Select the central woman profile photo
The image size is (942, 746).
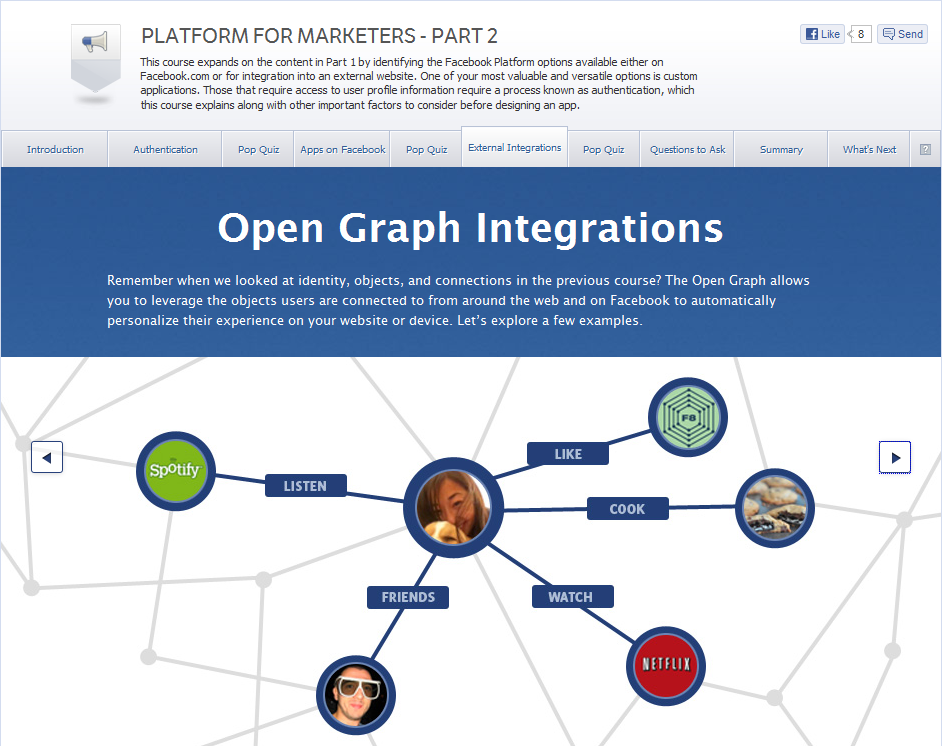click(454, 508)
